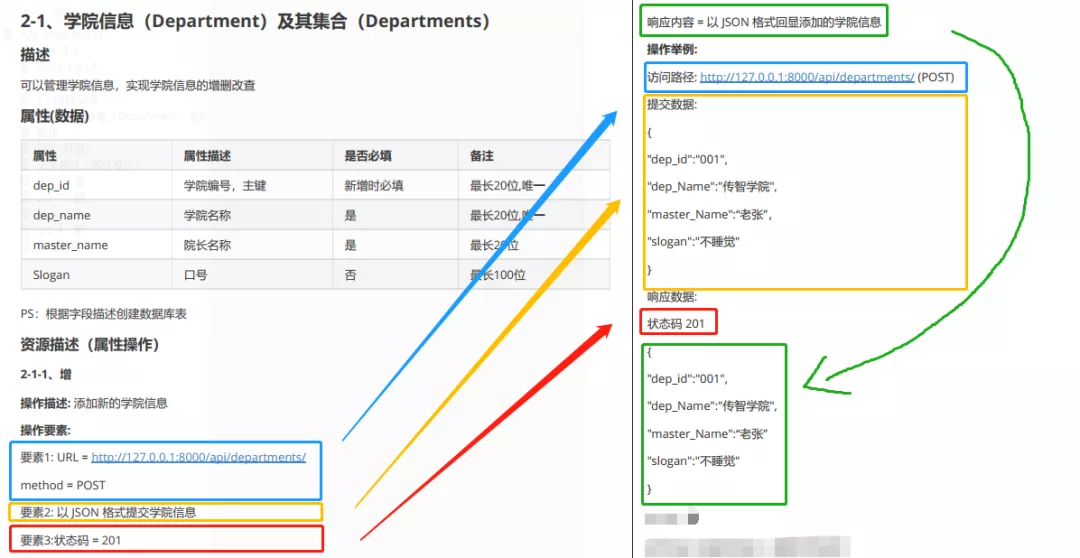This screenshot has height=558, width=1080.
Task: Click the heading 2-1、学院信息（Department）及其集合
Action: click(x=256, y=21)
